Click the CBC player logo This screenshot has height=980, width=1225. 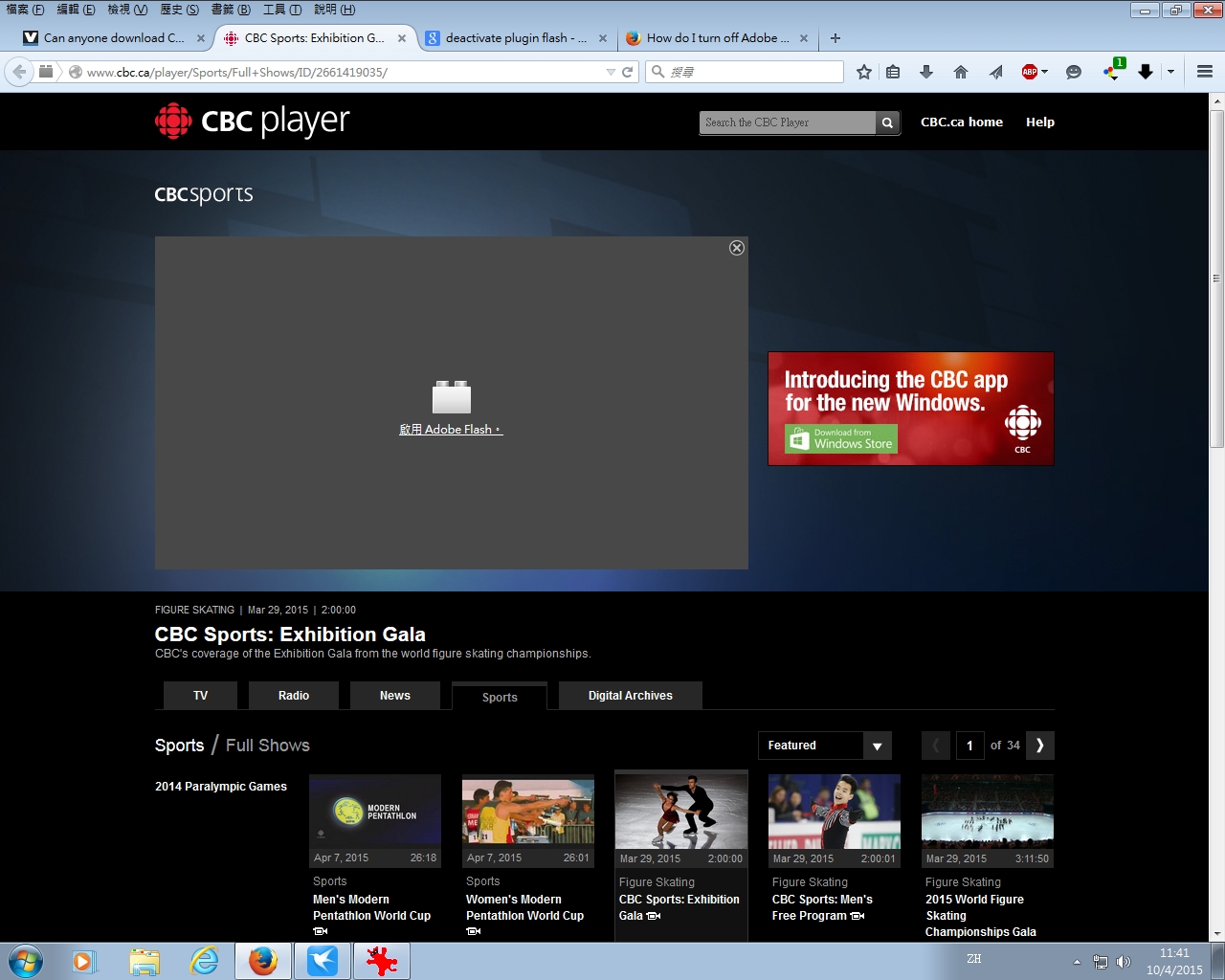coord(253,122)
